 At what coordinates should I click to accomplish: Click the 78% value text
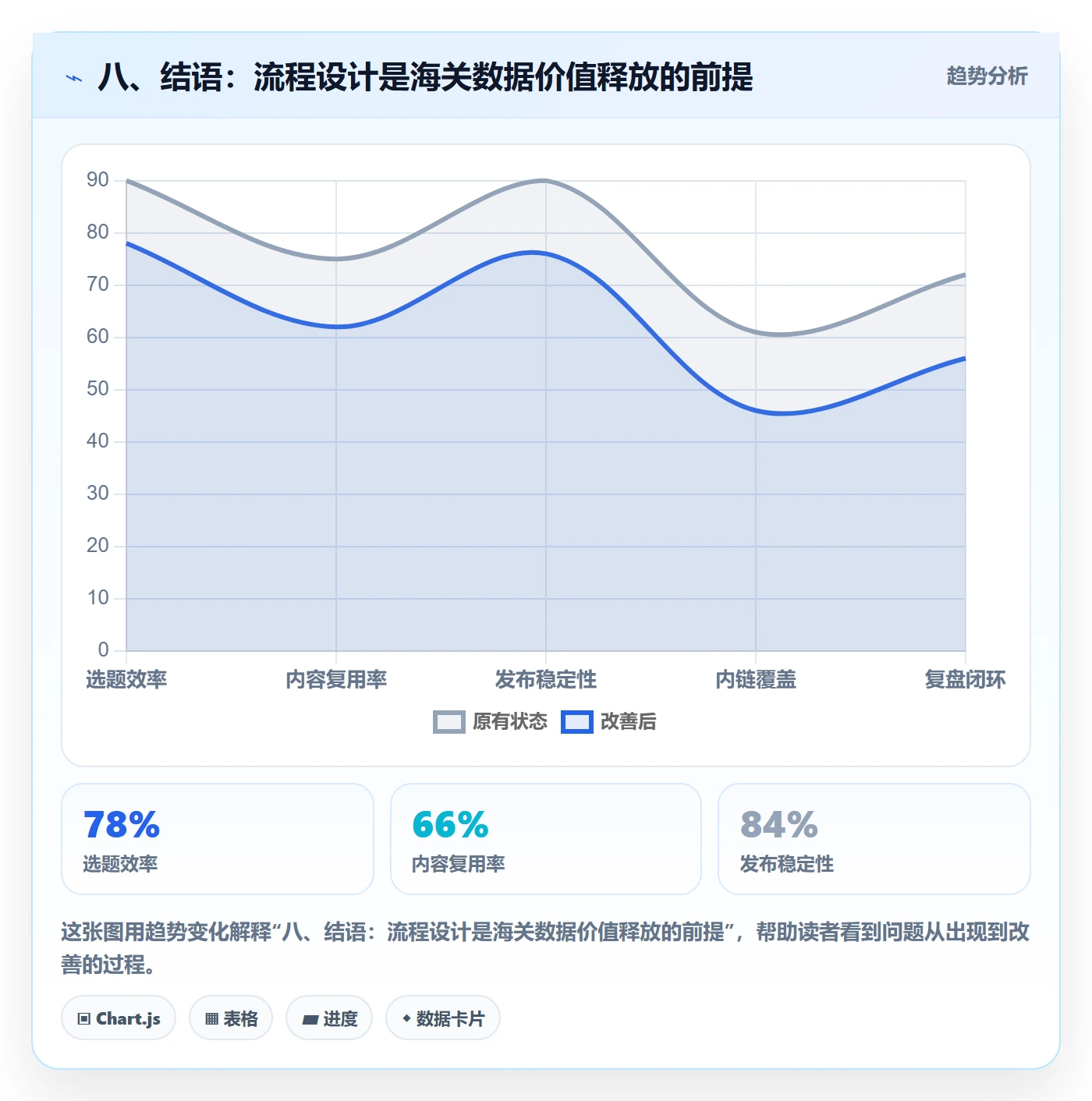122,825
